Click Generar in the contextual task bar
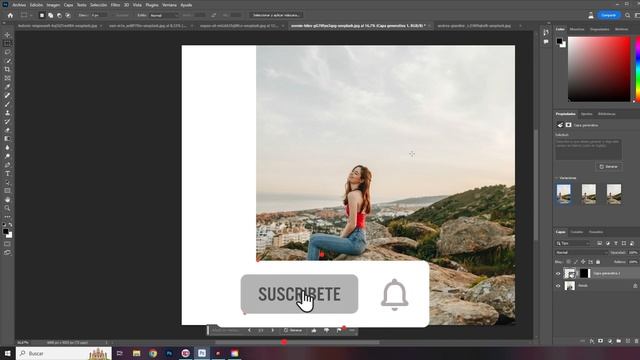 (x=293, y=330)
